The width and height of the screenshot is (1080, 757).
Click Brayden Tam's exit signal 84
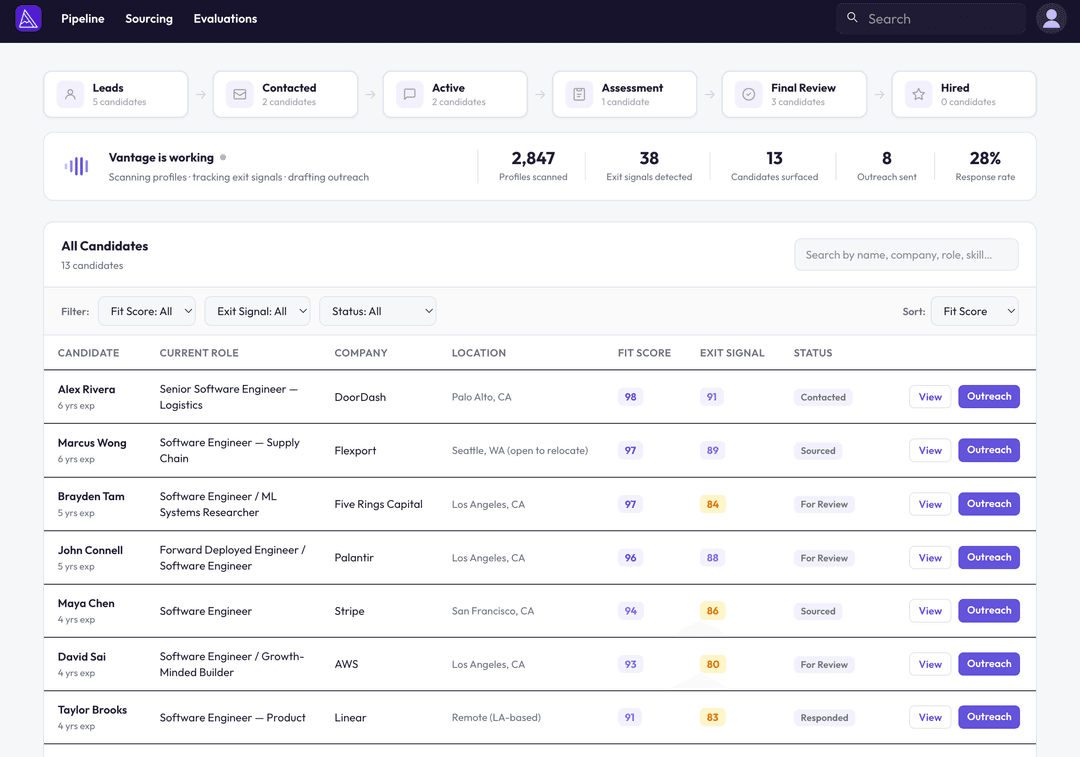(712, 504)
